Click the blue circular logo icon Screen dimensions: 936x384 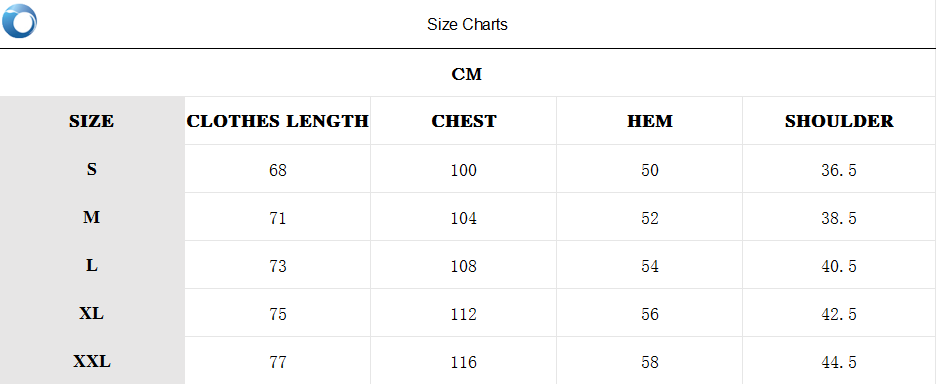click(19, 21)
